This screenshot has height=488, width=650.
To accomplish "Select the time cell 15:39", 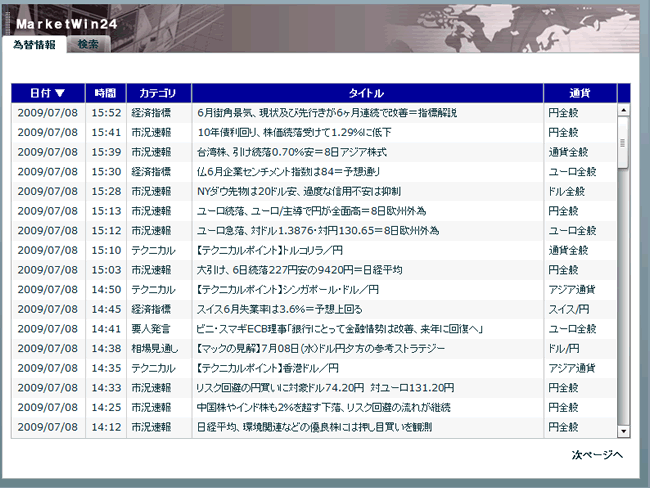I will pyautogui.click(x=106, y=152).
